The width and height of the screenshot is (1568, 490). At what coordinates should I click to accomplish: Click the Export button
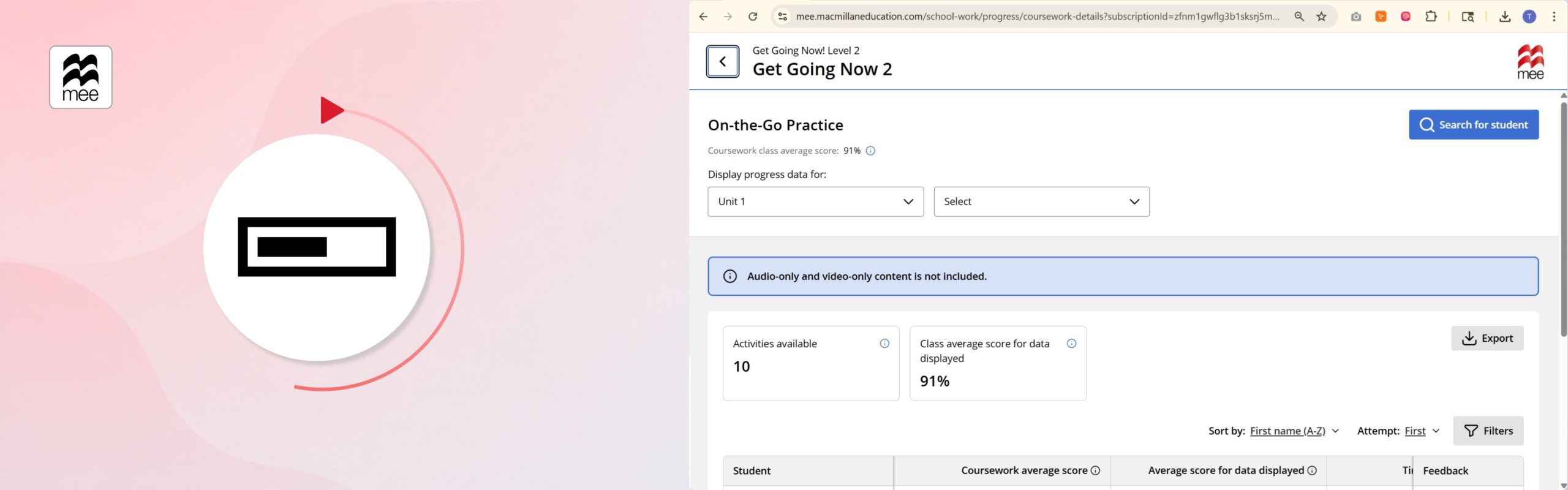1487,338
